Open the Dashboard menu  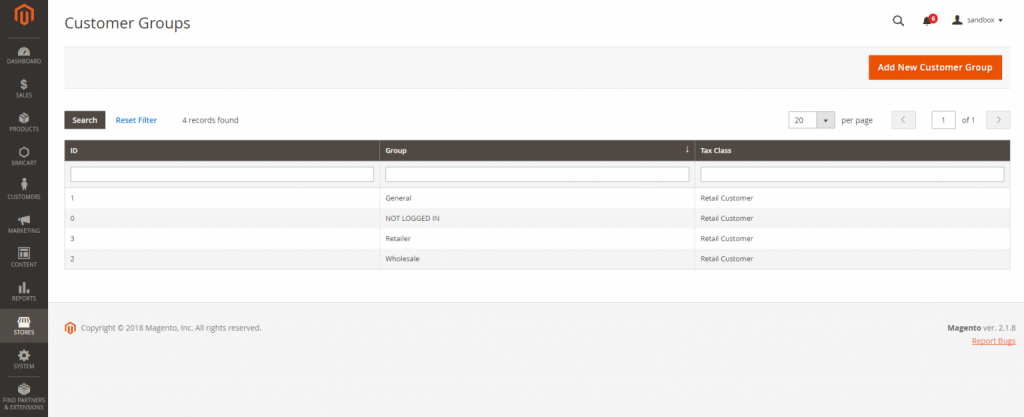(24, 55)
